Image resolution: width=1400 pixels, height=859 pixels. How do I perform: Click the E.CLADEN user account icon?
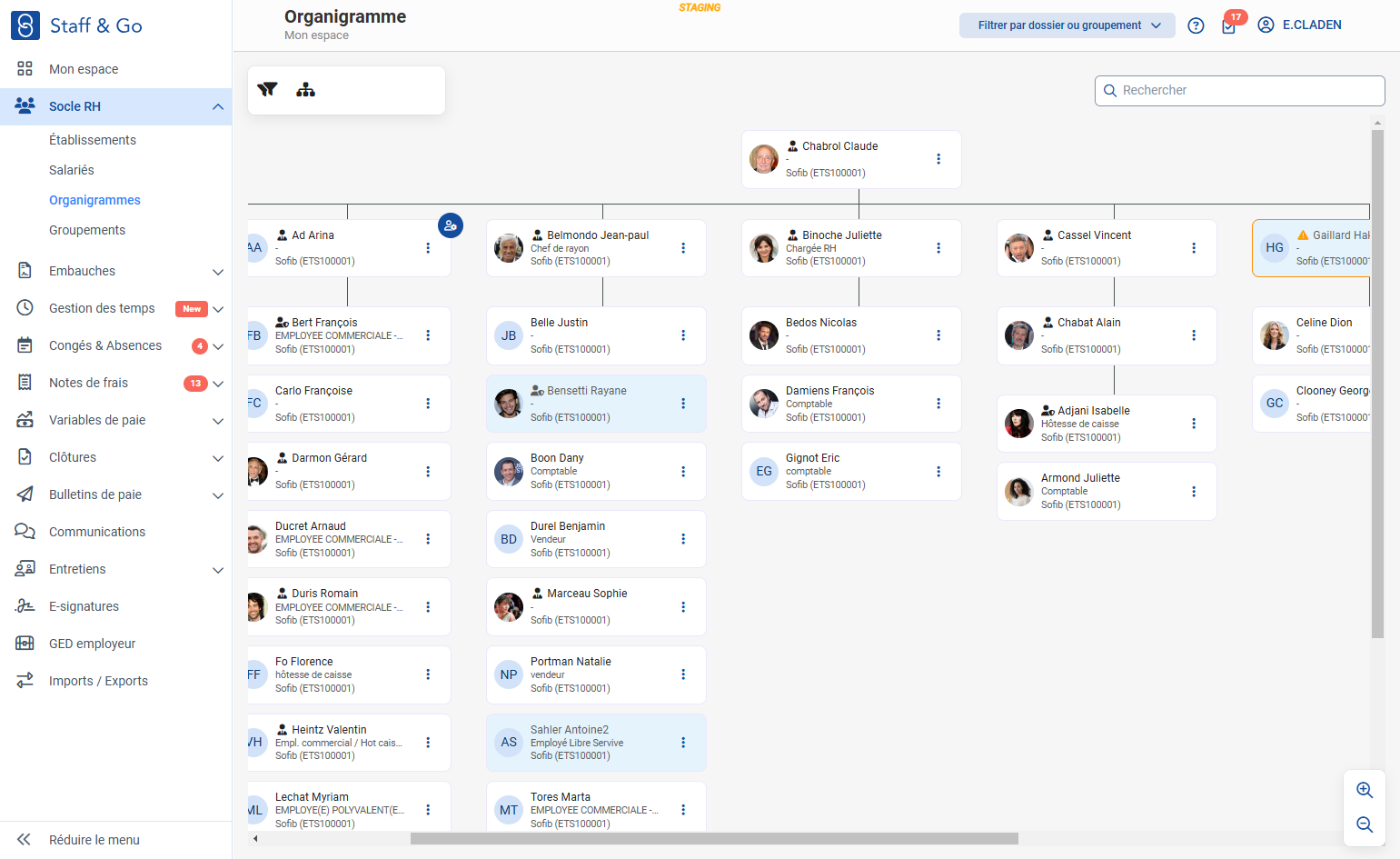[x=1266, y=25]
